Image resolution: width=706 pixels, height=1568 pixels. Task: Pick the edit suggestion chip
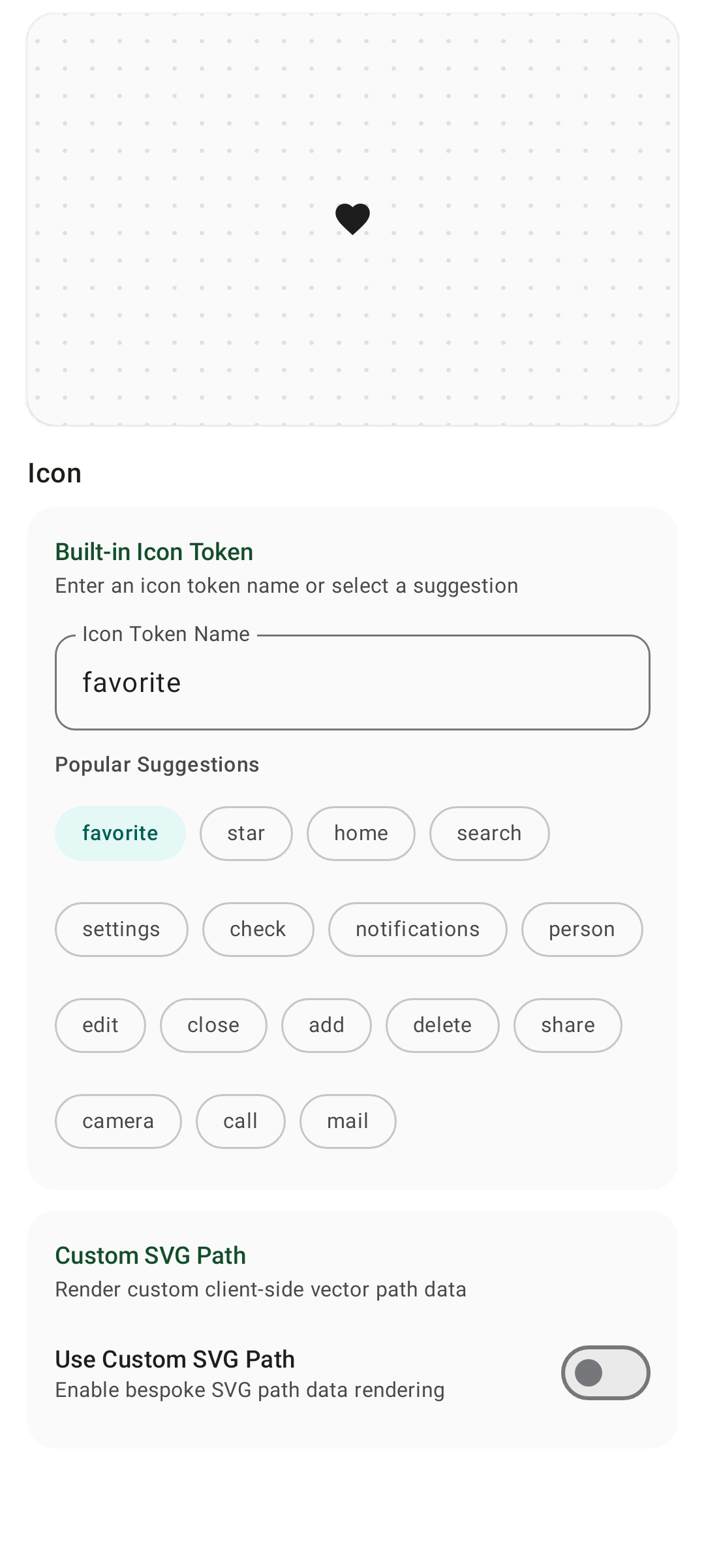click(100, 1026)
